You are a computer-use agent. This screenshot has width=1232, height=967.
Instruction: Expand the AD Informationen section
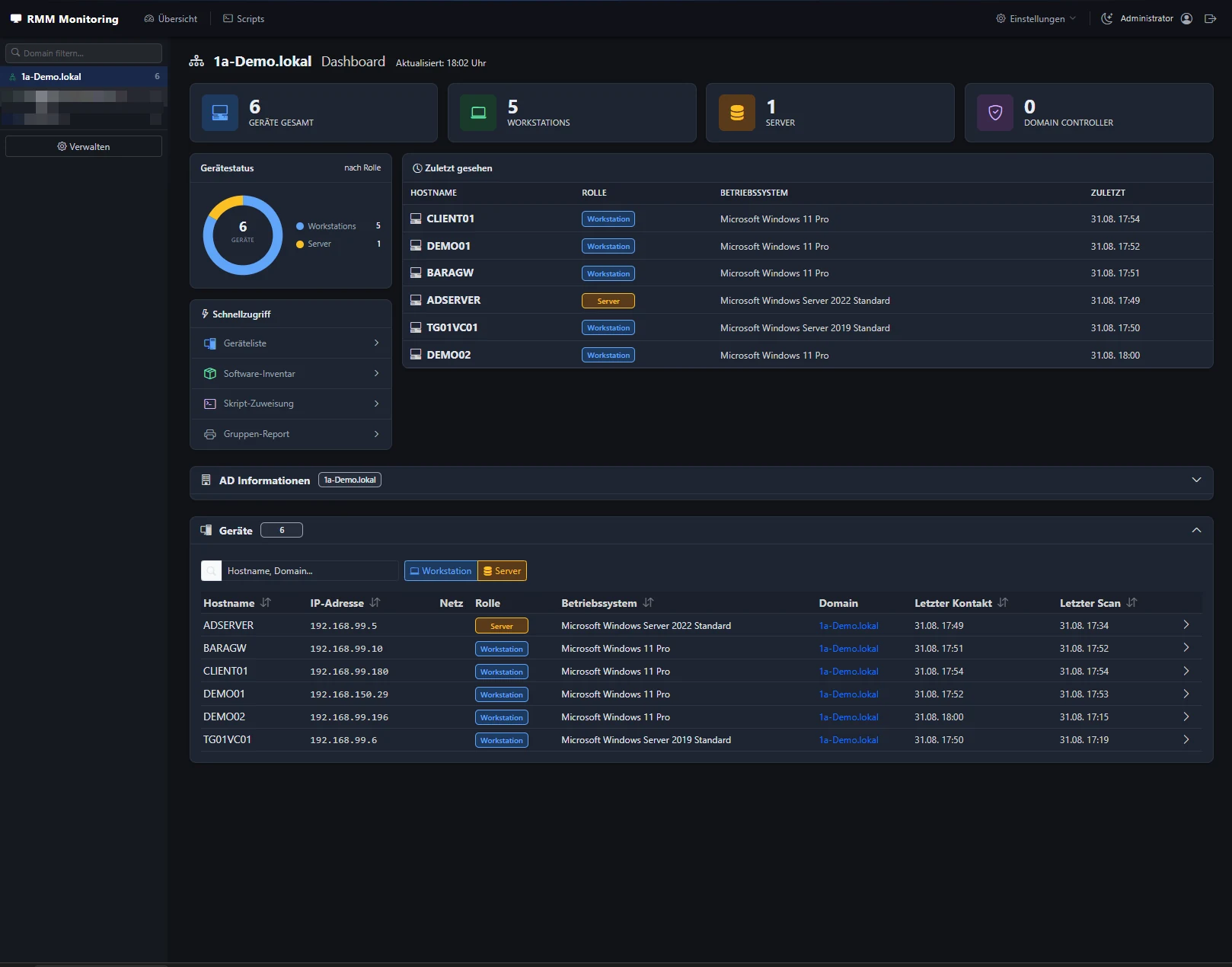click(1196, 480)
